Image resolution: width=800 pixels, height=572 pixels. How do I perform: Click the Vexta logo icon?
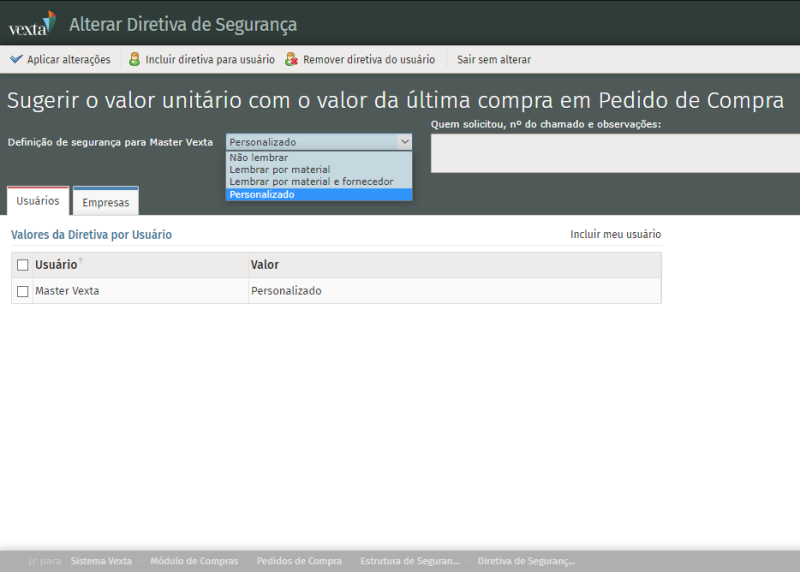(31, 23)
